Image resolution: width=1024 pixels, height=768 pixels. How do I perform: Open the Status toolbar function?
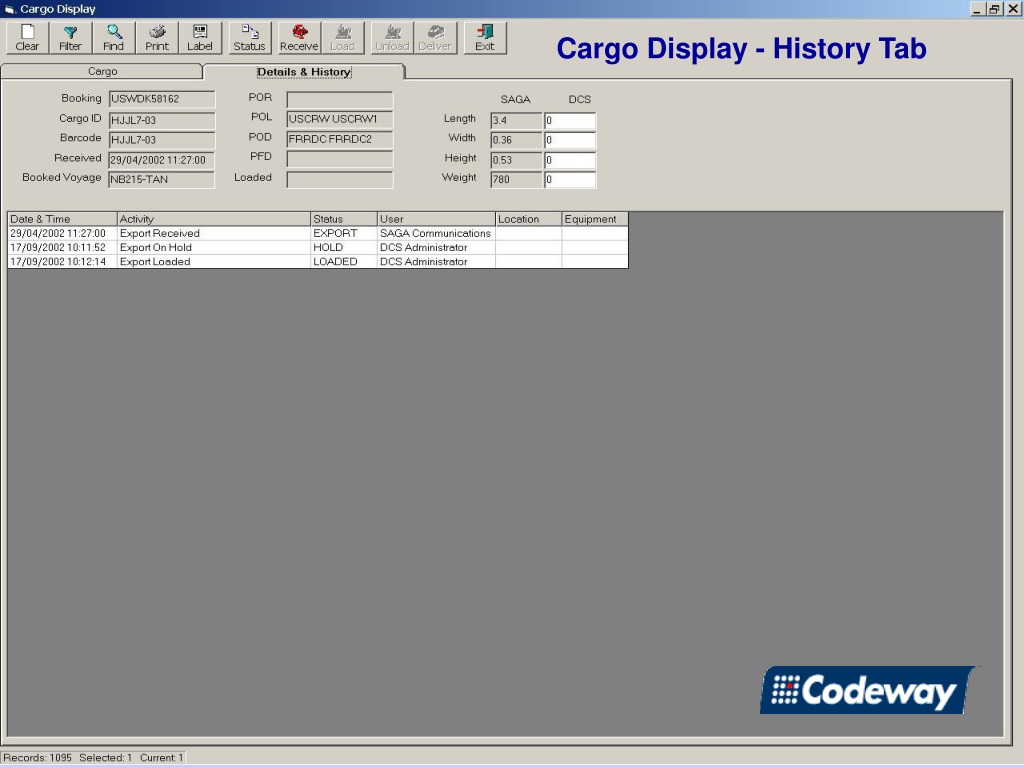249,38
